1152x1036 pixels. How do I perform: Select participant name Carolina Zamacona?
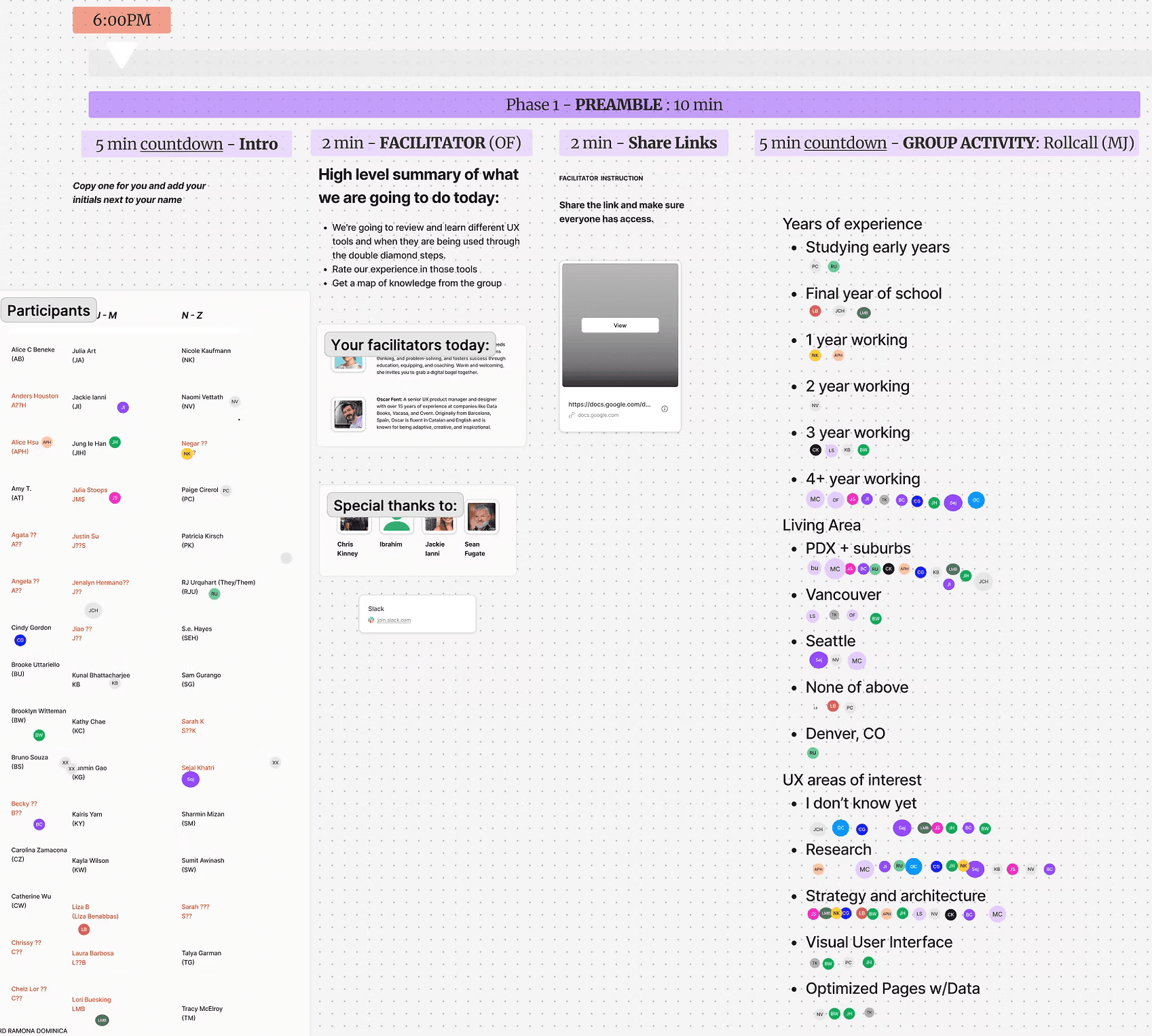tap(39, 850)
